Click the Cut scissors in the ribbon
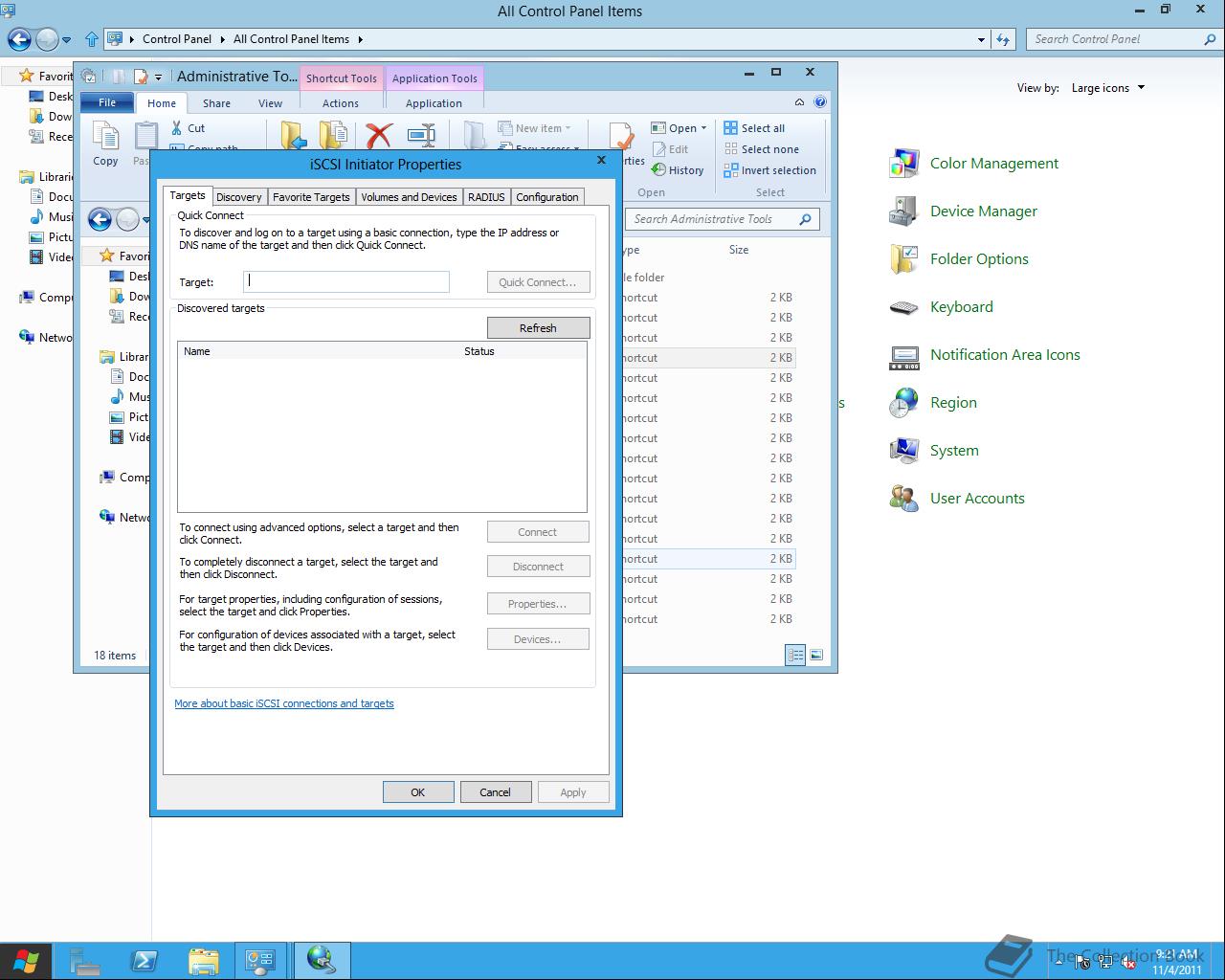 [189, 128]
